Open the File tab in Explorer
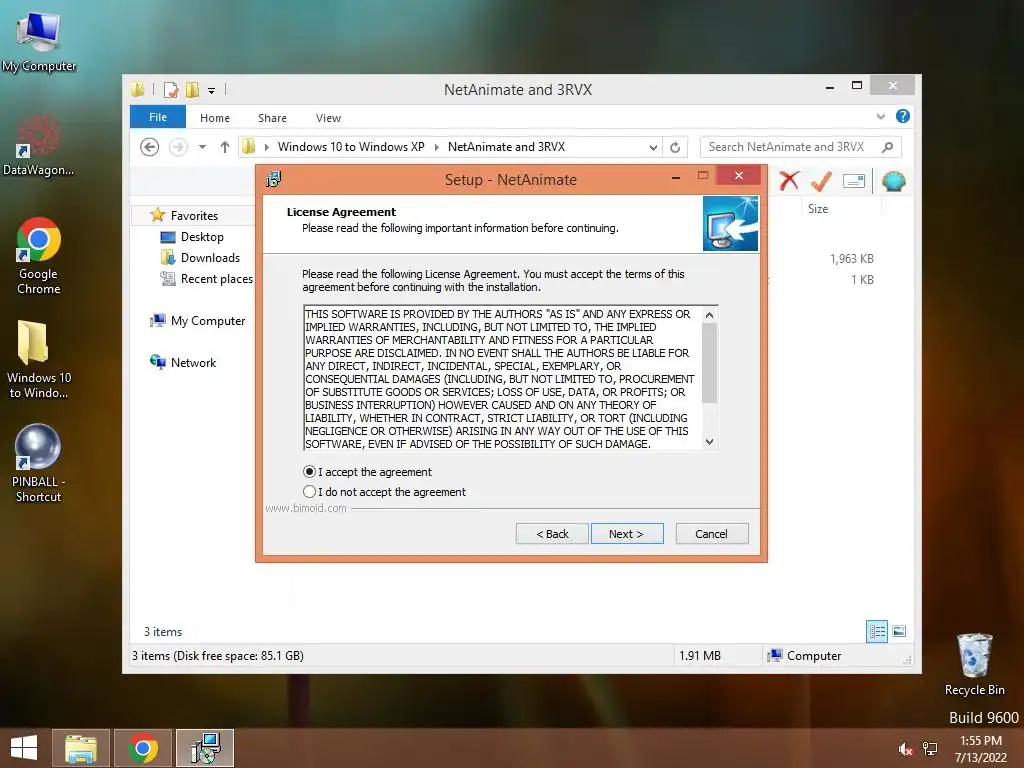The width and height of the screenshot is (1024, 768). pos(158,118)
